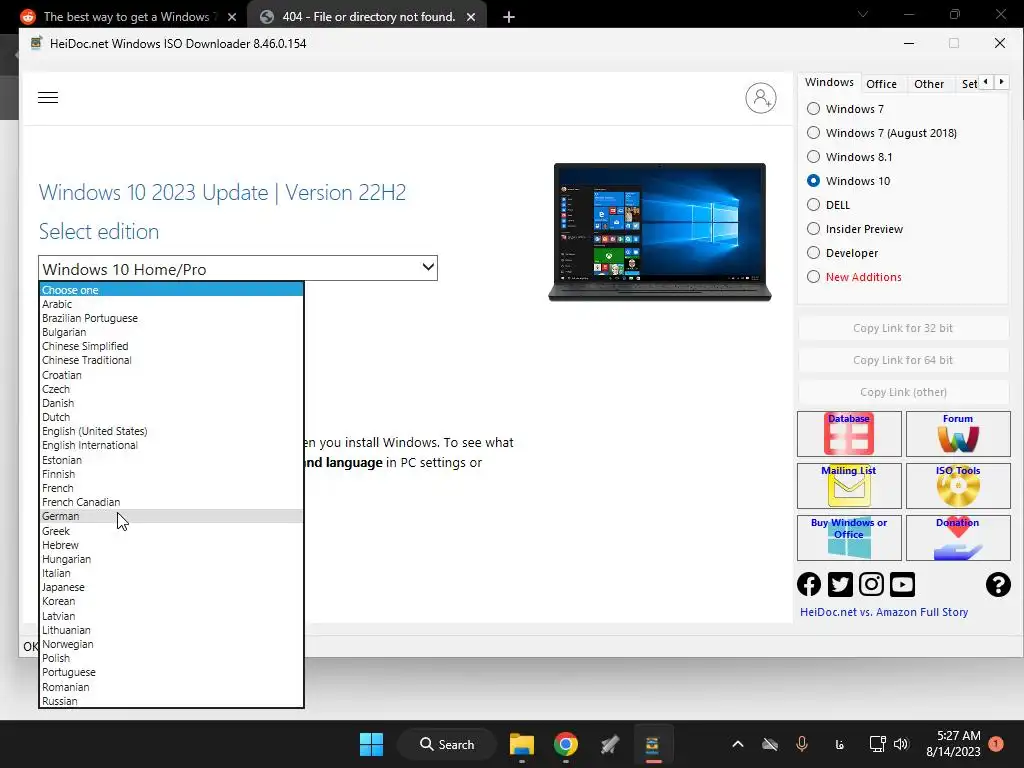Screen dimensions: 1024x768
Task: Switch to the Windows tab
Action: tap(829, 82)
